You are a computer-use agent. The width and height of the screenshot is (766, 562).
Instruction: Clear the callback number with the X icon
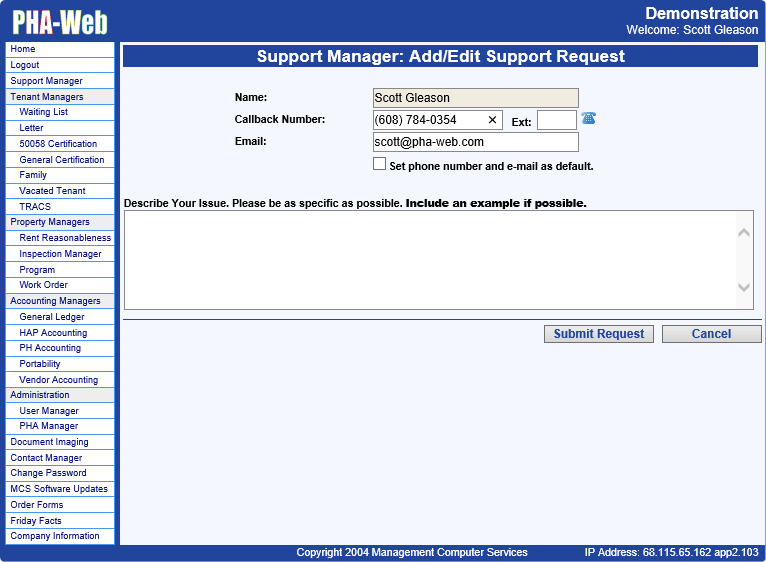click(x=492, y=120)
